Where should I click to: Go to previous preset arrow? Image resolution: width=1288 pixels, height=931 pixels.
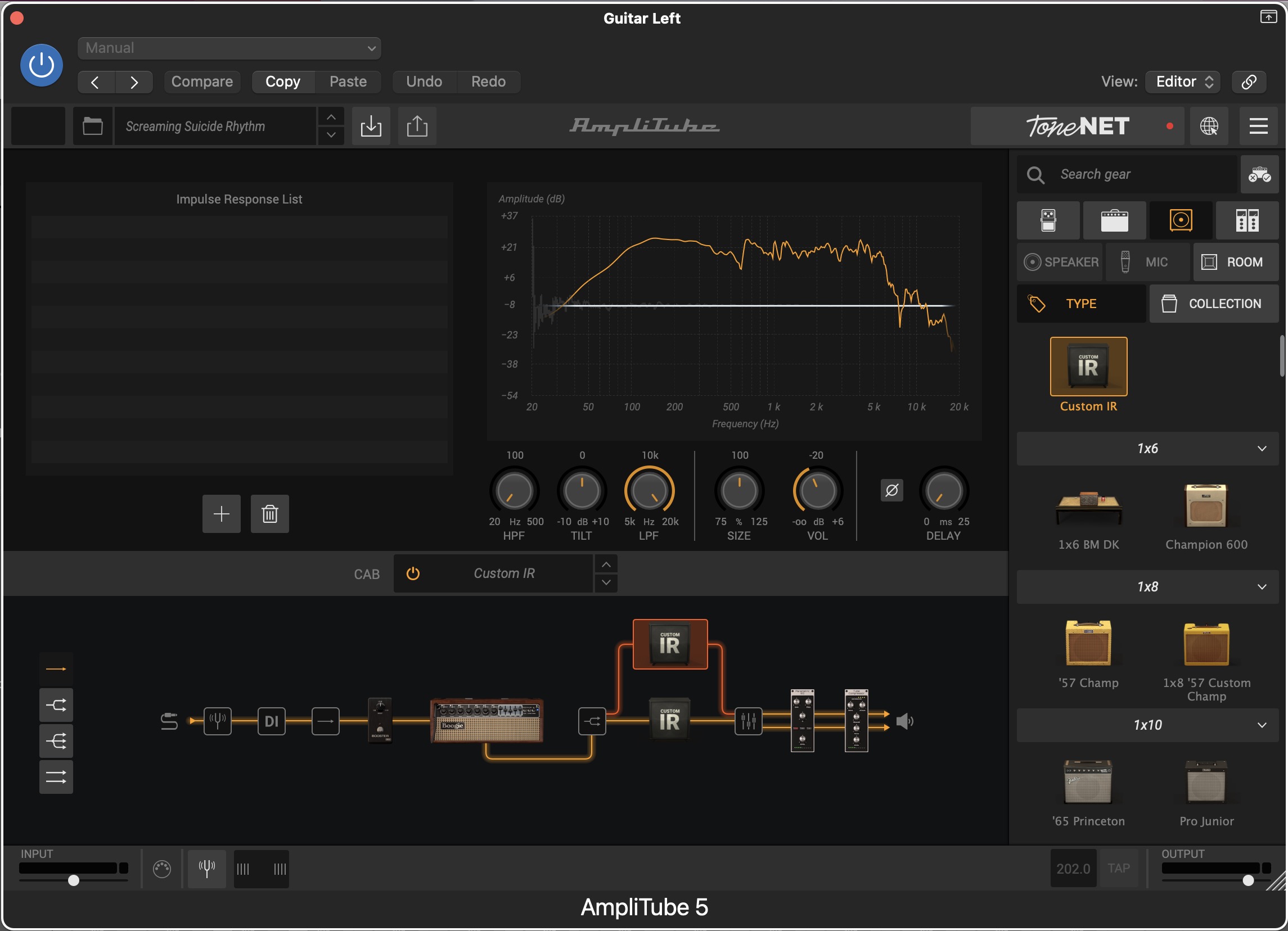point(96,82)
